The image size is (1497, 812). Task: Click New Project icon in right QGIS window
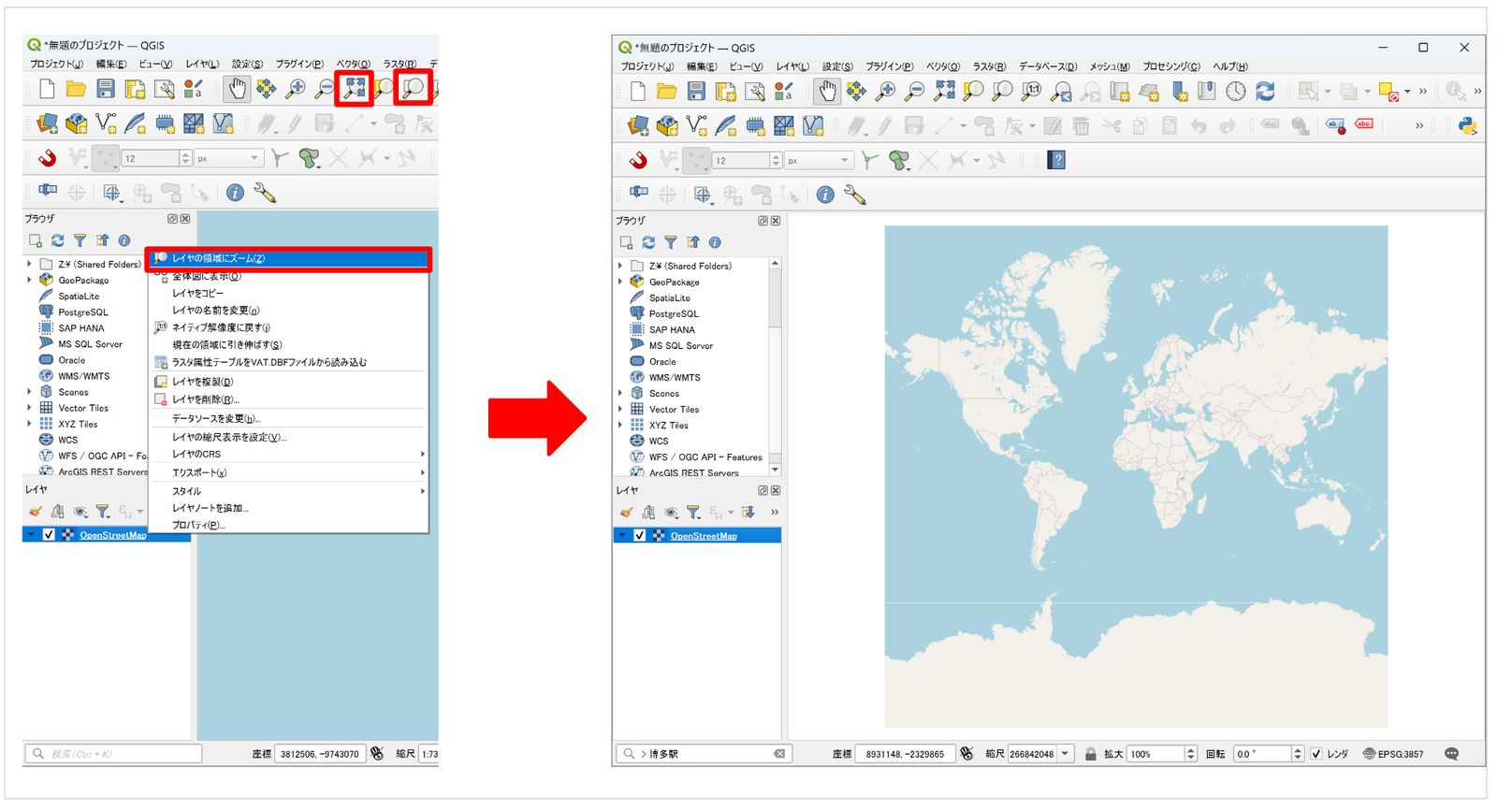pos(638,91)
